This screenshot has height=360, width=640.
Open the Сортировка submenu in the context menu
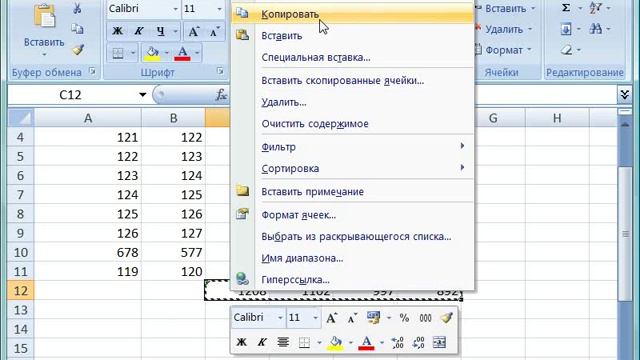[x=353, y=168]
